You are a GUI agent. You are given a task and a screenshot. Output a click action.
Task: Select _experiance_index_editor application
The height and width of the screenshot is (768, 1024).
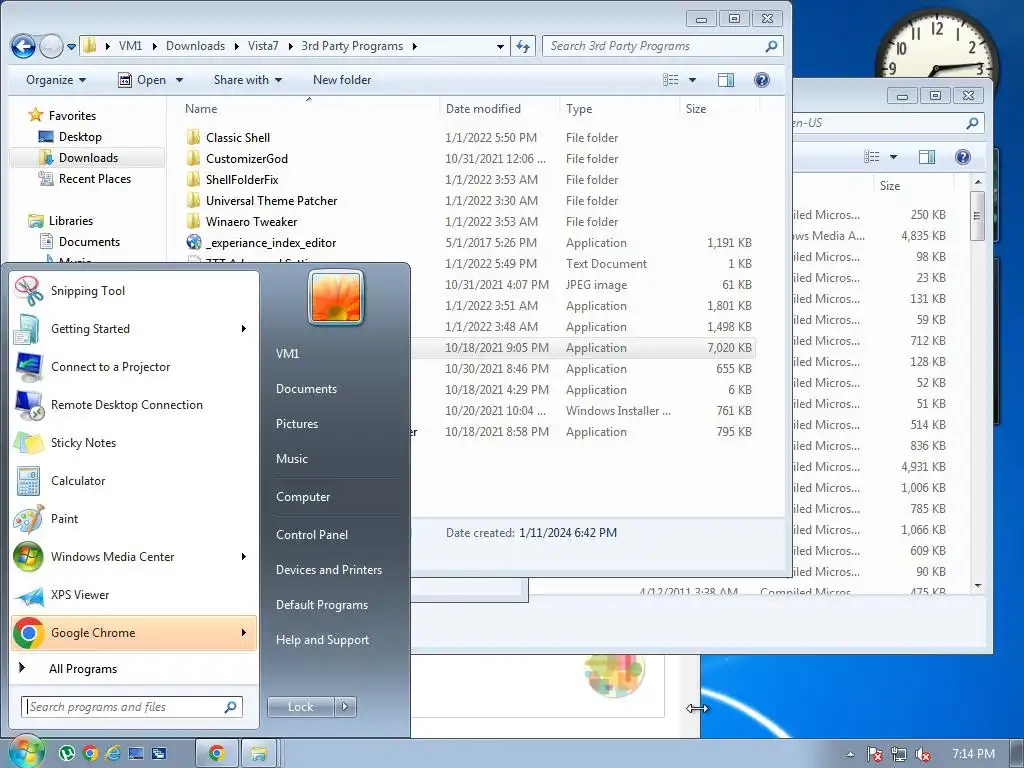coord(271,243)
